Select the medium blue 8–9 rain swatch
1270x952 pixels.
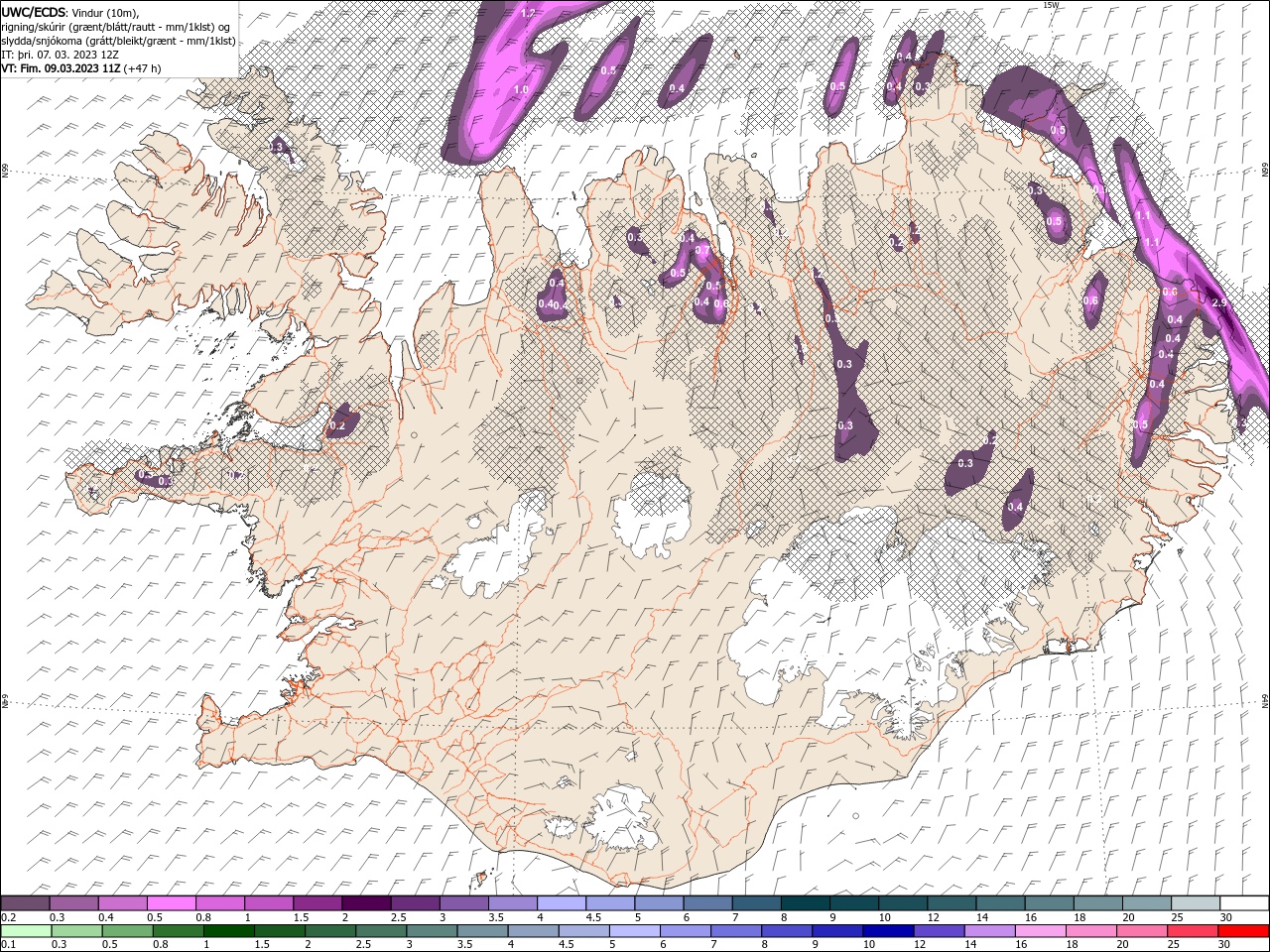787,931
